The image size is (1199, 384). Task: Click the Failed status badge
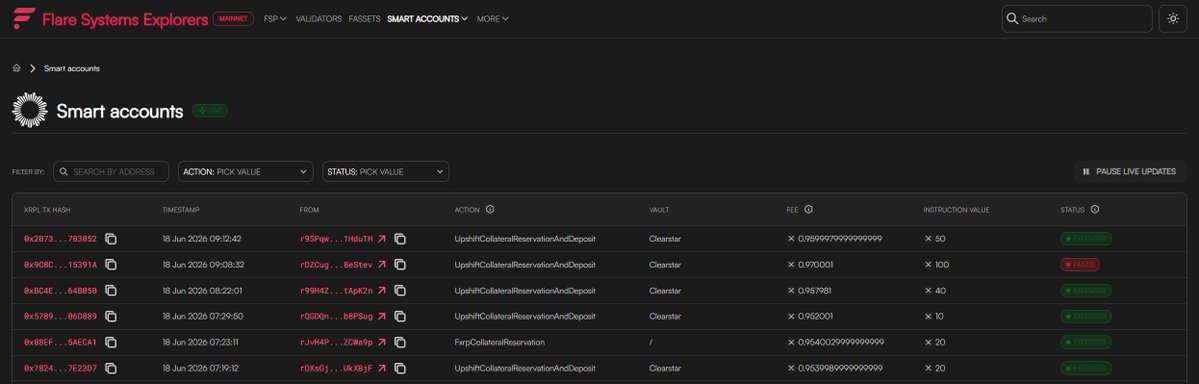tap(1080, 265)
